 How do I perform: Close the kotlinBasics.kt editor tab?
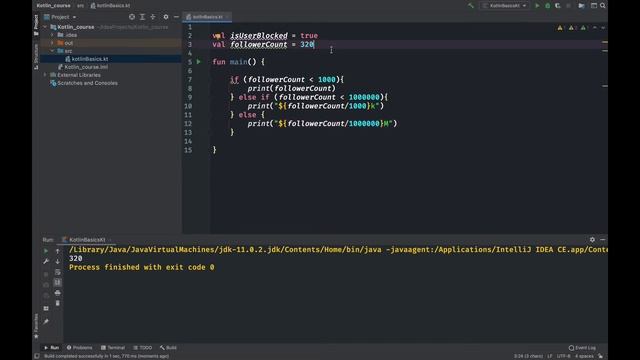pyautogui.click(x=227, y=17)
